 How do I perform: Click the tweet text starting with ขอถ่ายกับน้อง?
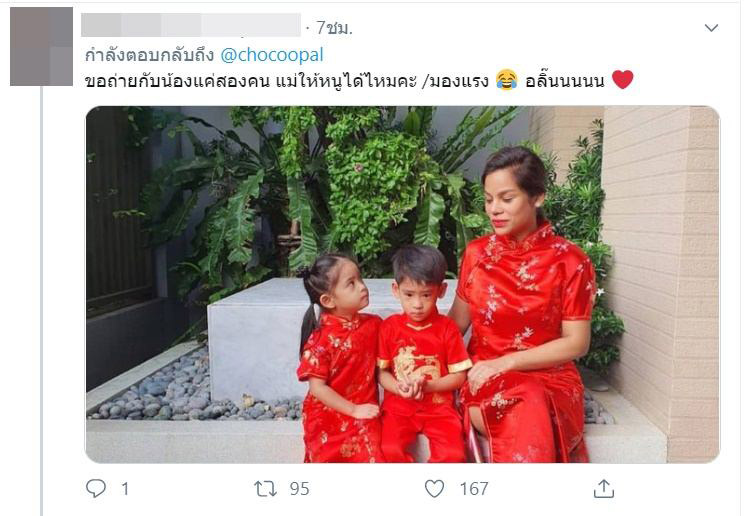[359, 80]
